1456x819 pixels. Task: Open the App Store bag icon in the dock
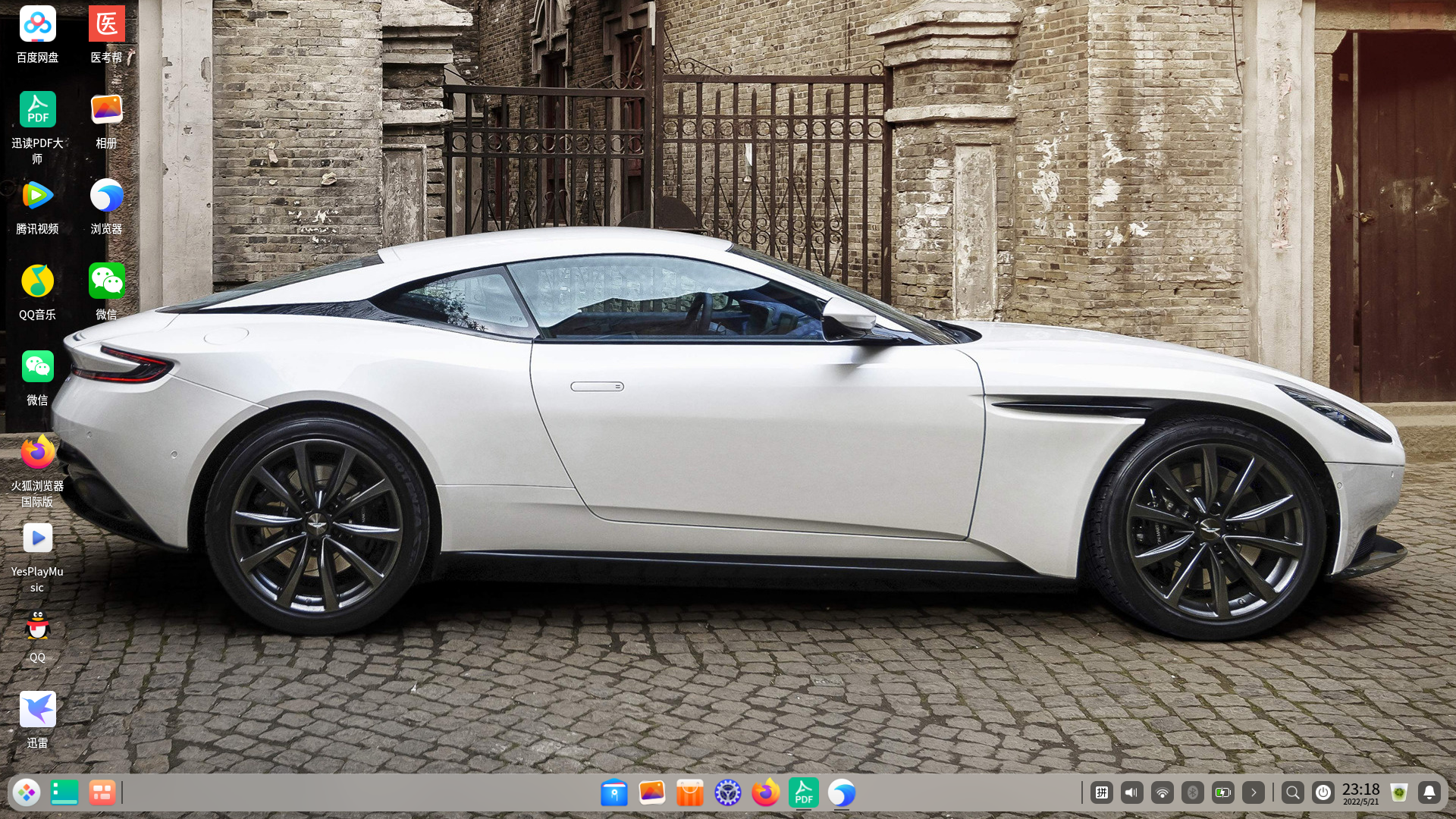[x=689, y=793]
